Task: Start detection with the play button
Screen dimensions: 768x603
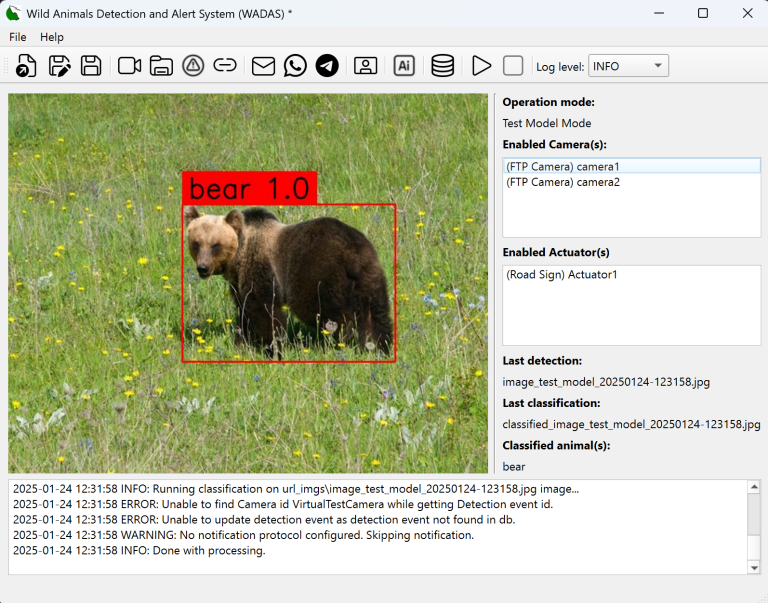Action: (482, 66)
